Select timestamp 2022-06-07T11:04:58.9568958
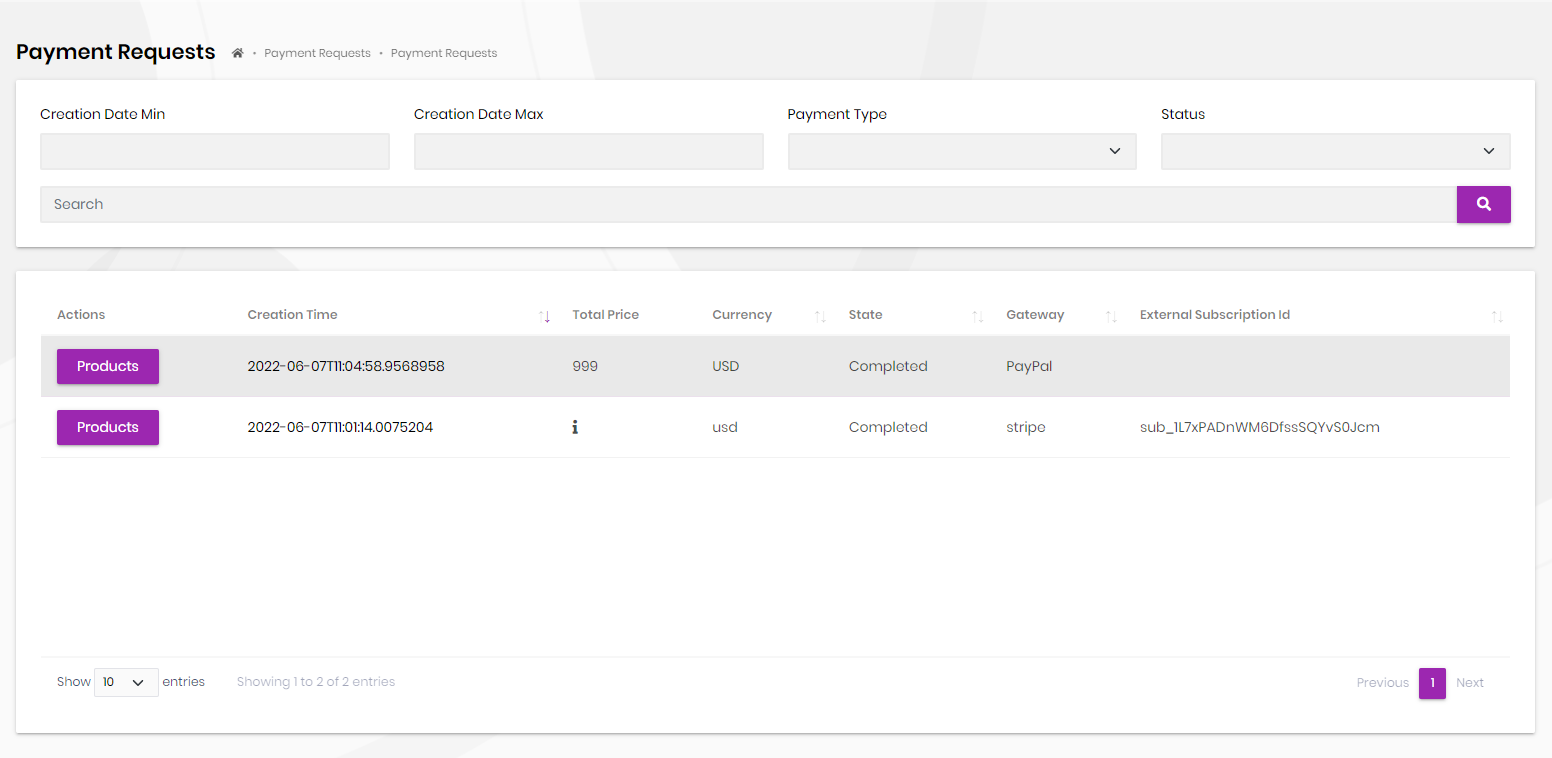1552x758 pixels. point(346,366)
